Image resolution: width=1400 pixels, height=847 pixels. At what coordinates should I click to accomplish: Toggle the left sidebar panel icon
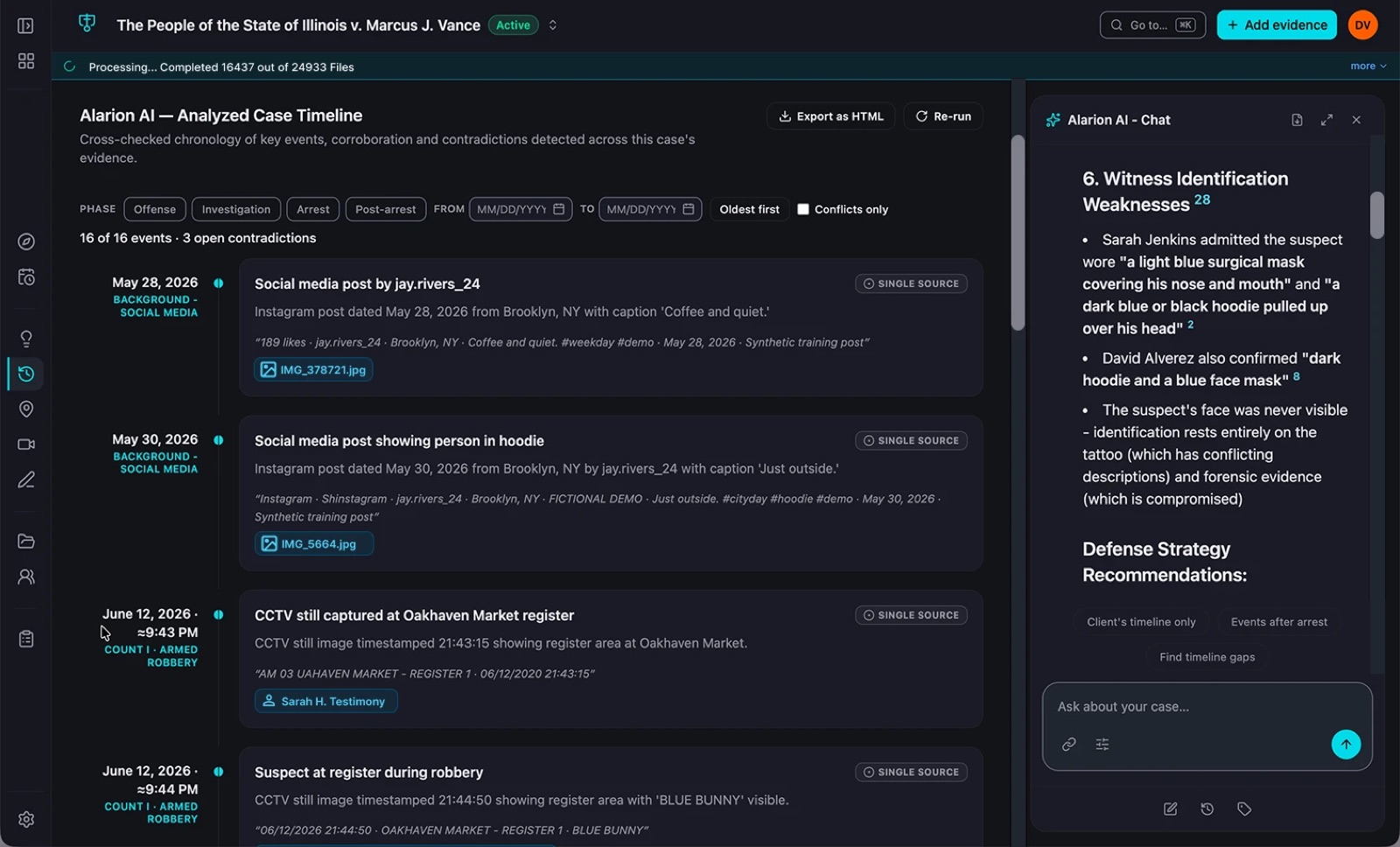[26, 25]
